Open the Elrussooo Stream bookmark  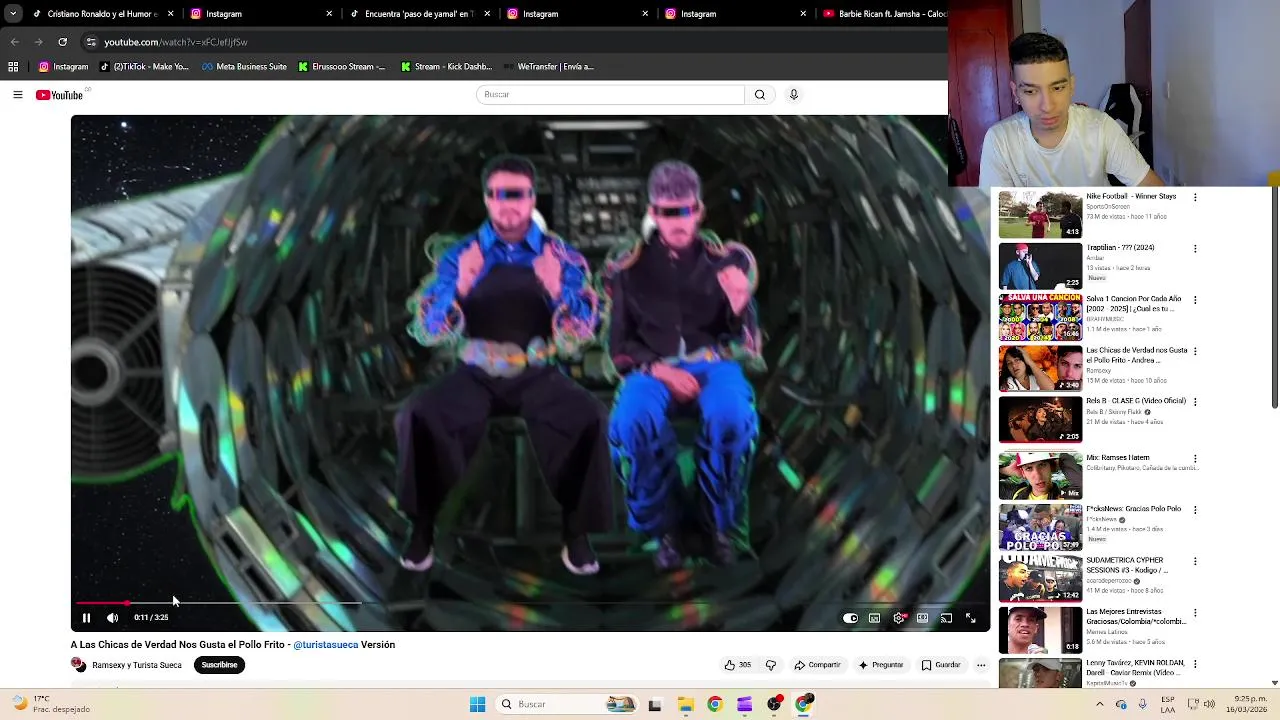click(342, 67)
